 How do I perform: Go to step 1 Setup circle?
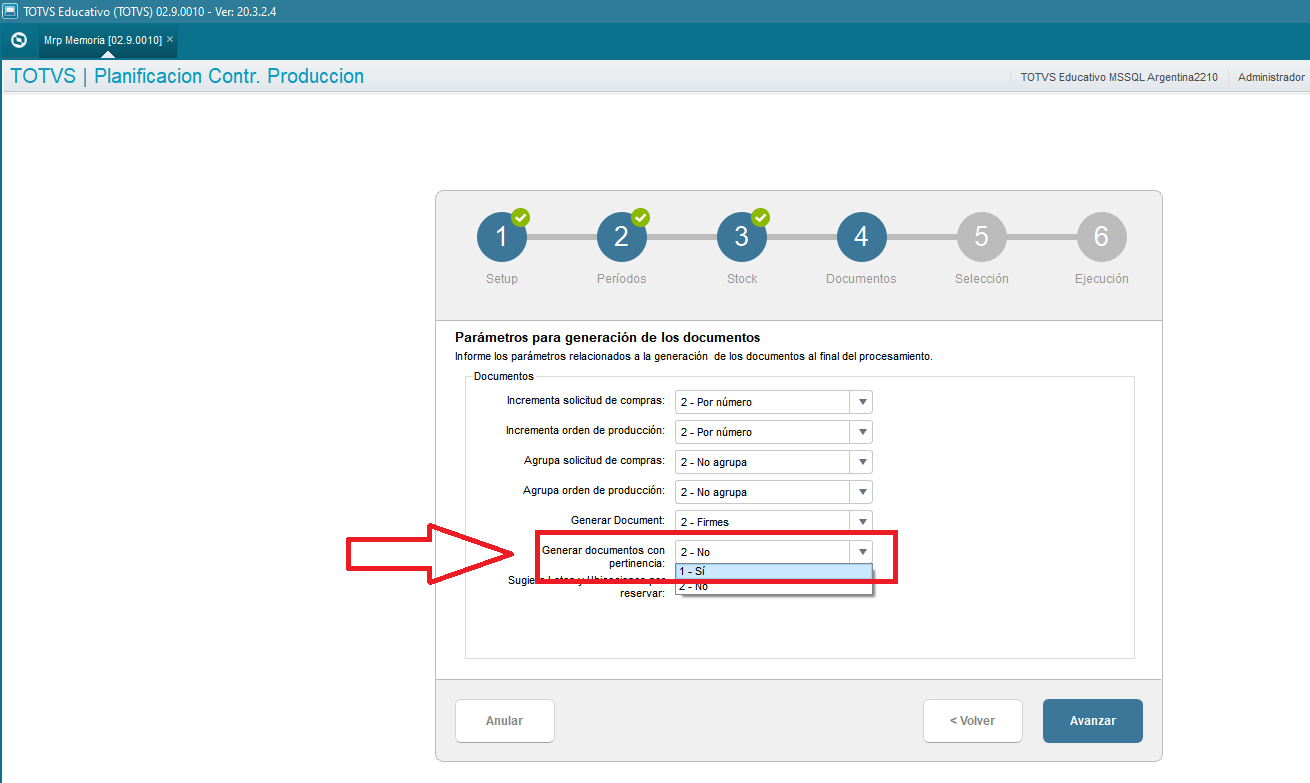pos(502,237)
